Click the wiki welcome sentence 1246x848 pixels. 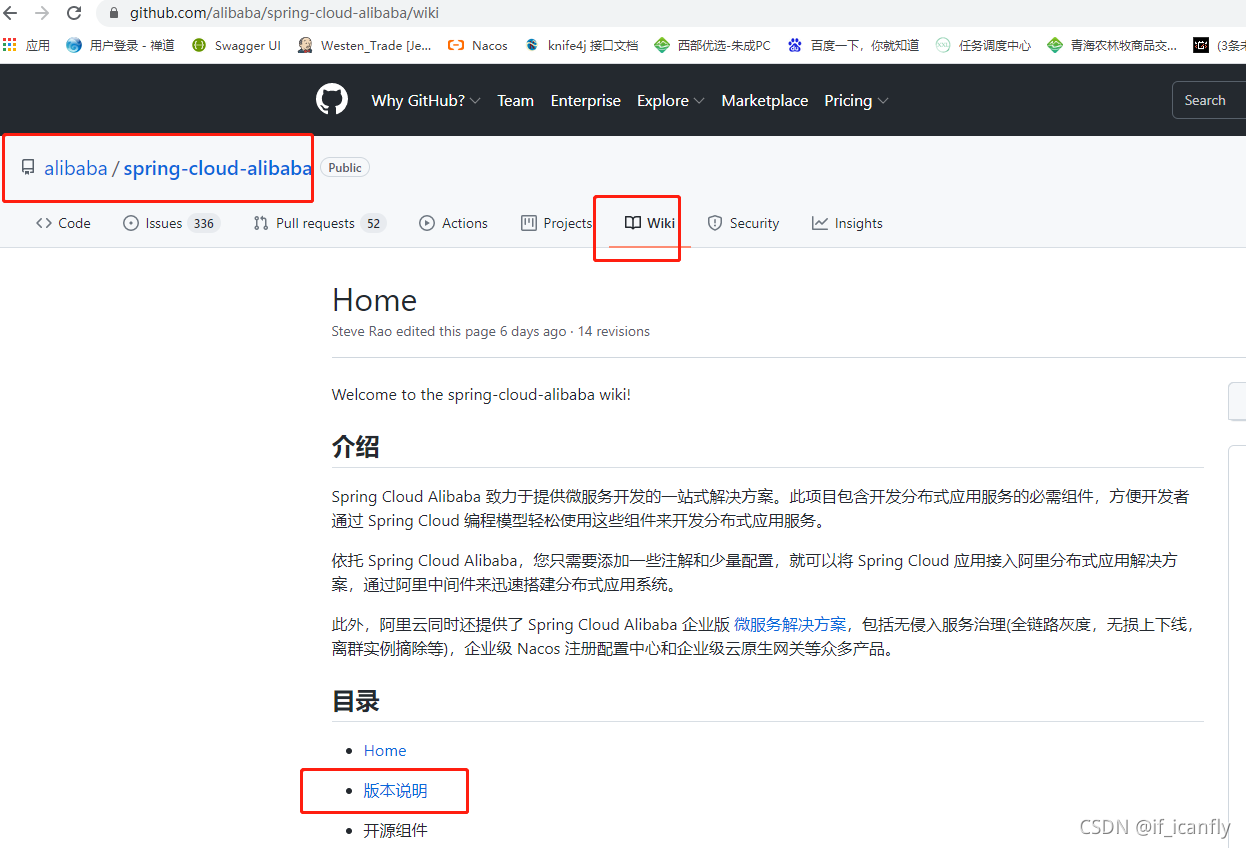click(481, 394)
